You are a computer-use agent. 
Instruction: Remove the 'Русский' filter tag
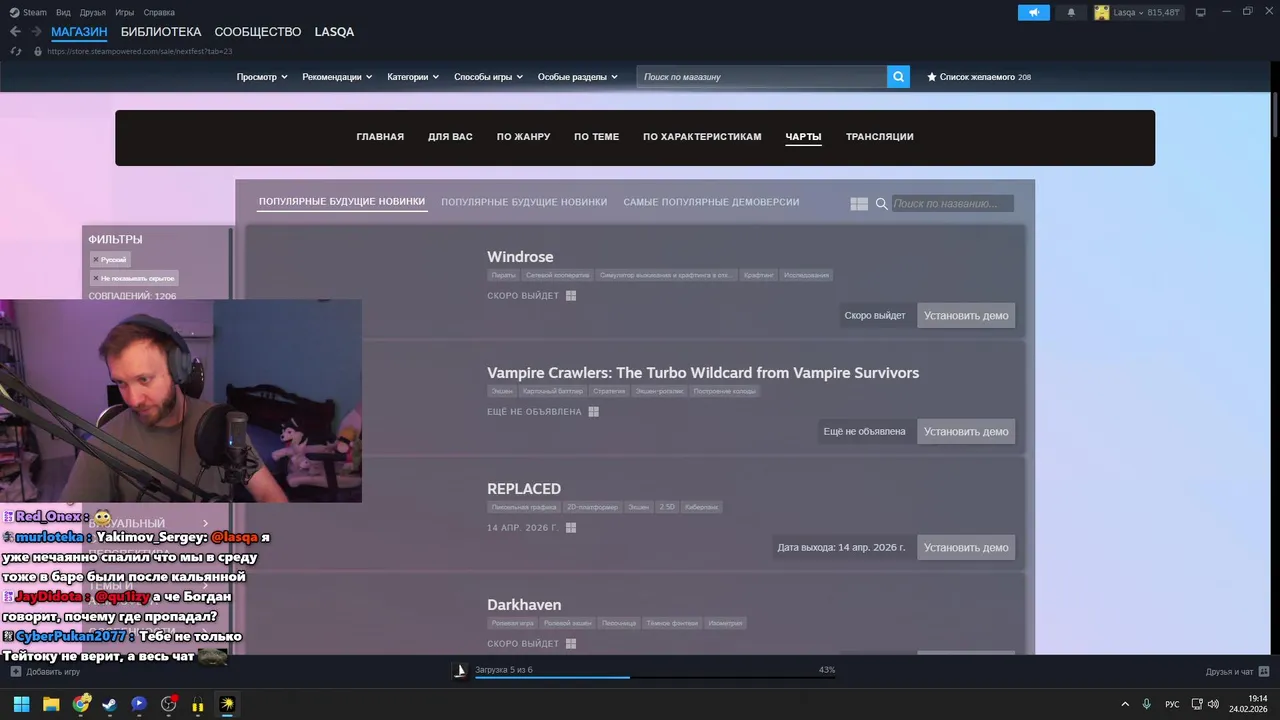[96, 260]
